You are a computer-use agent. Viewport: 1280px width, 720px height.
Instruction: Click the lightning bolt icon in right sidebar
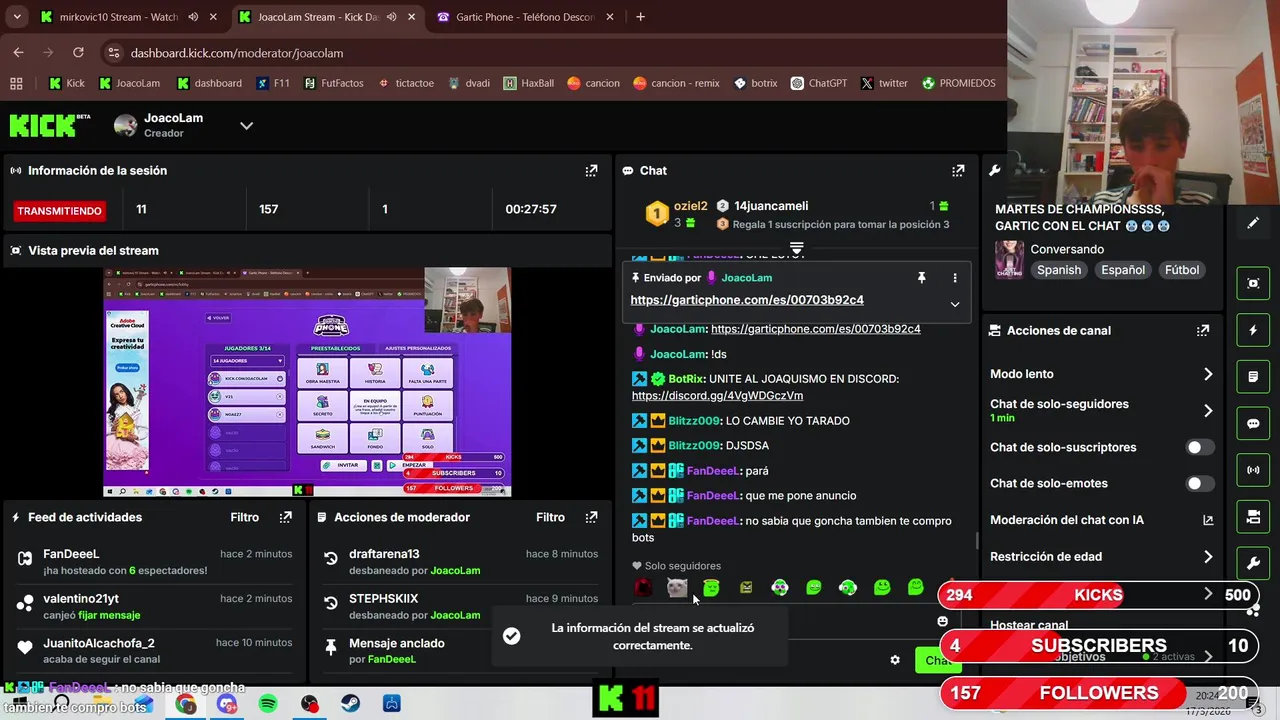(x=1253, y=330)
